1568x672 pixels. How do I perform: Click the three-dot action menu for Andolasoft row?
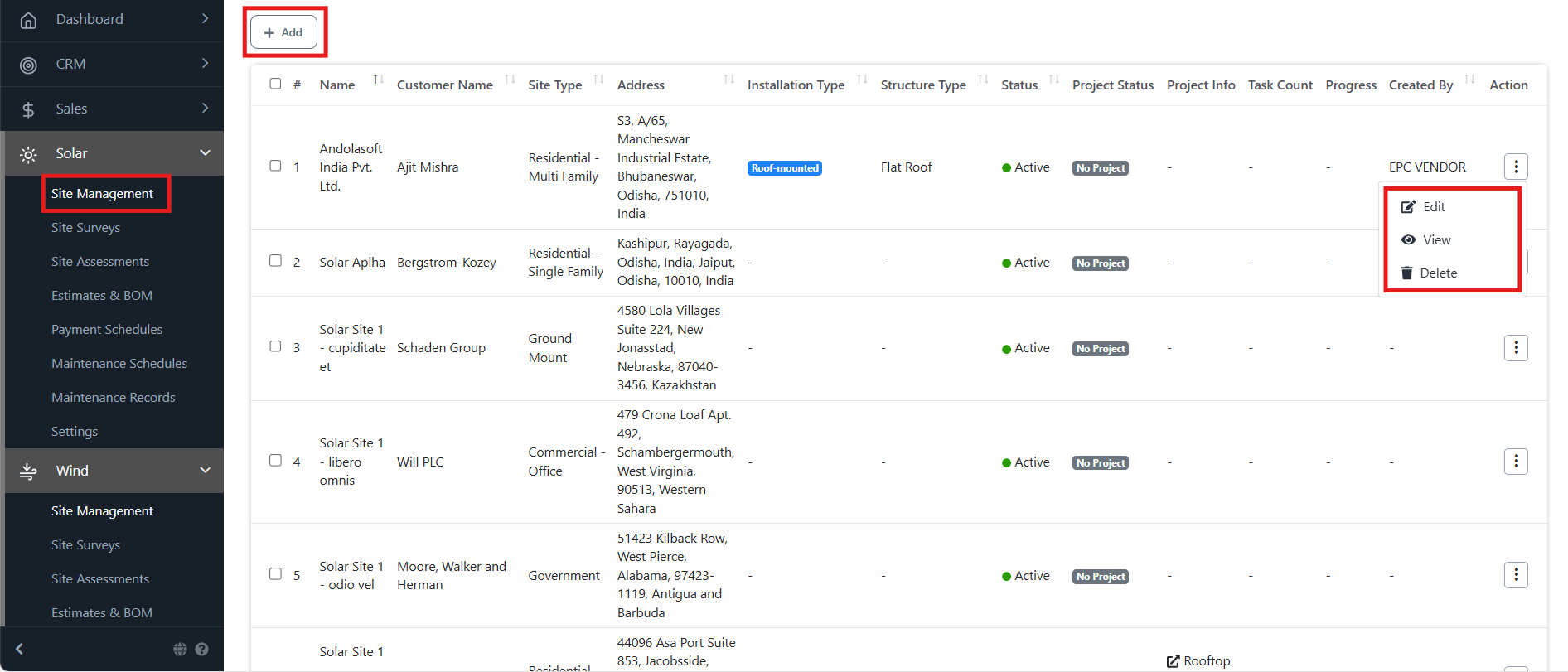point(1515,167)
